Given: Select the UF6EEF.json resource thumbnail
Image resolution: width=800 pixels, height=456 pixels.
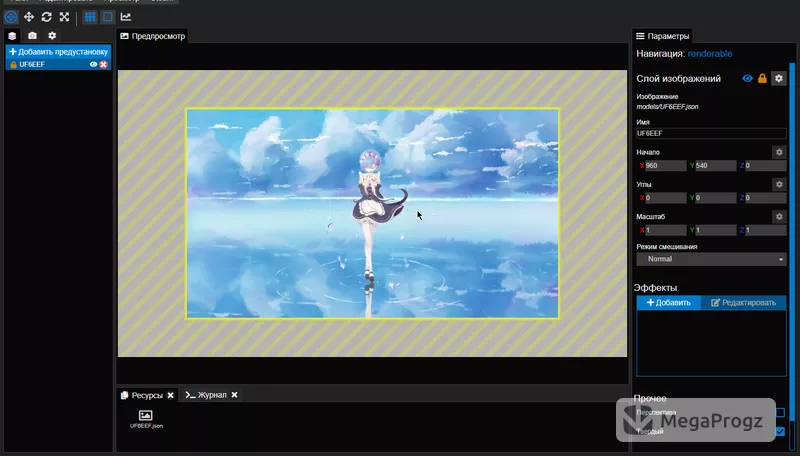Looking at the screenshot, I should (146, 419).
